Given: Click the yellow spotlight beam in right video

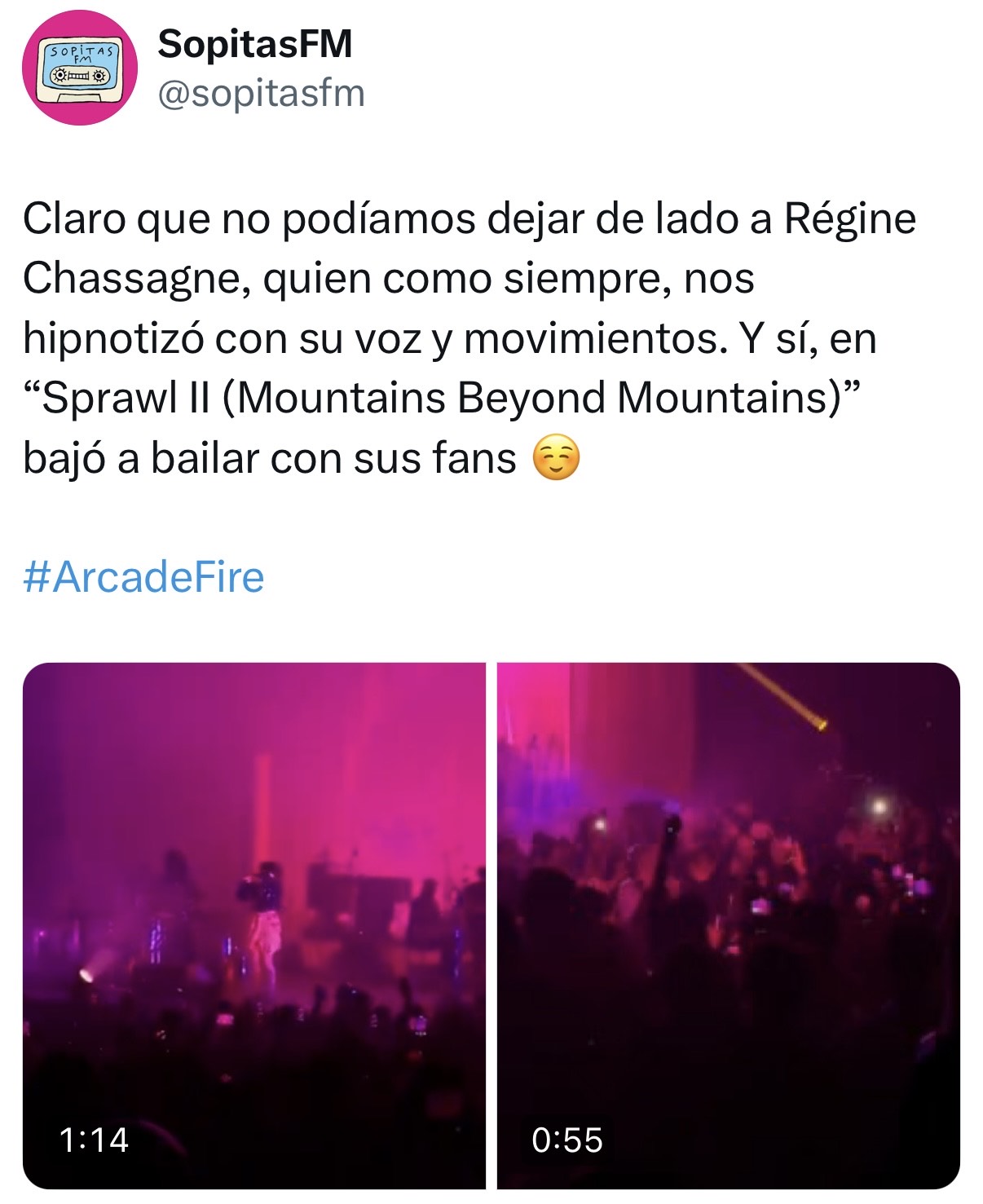Looking at the screenshot, I should pyautogui.click(x=783, y=695).
